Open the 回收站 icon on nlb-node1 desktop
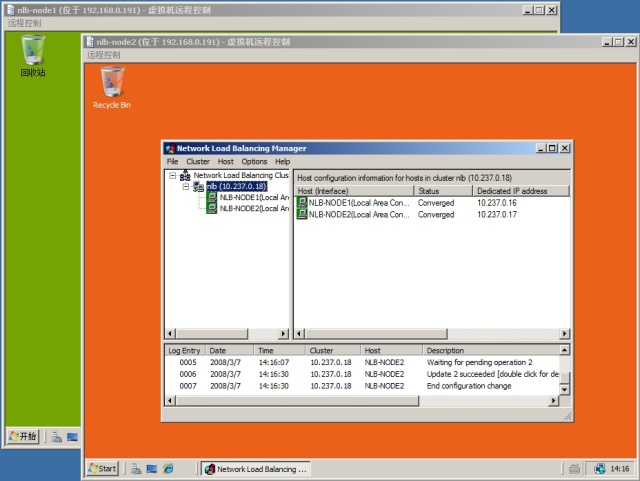 [33, 50]
